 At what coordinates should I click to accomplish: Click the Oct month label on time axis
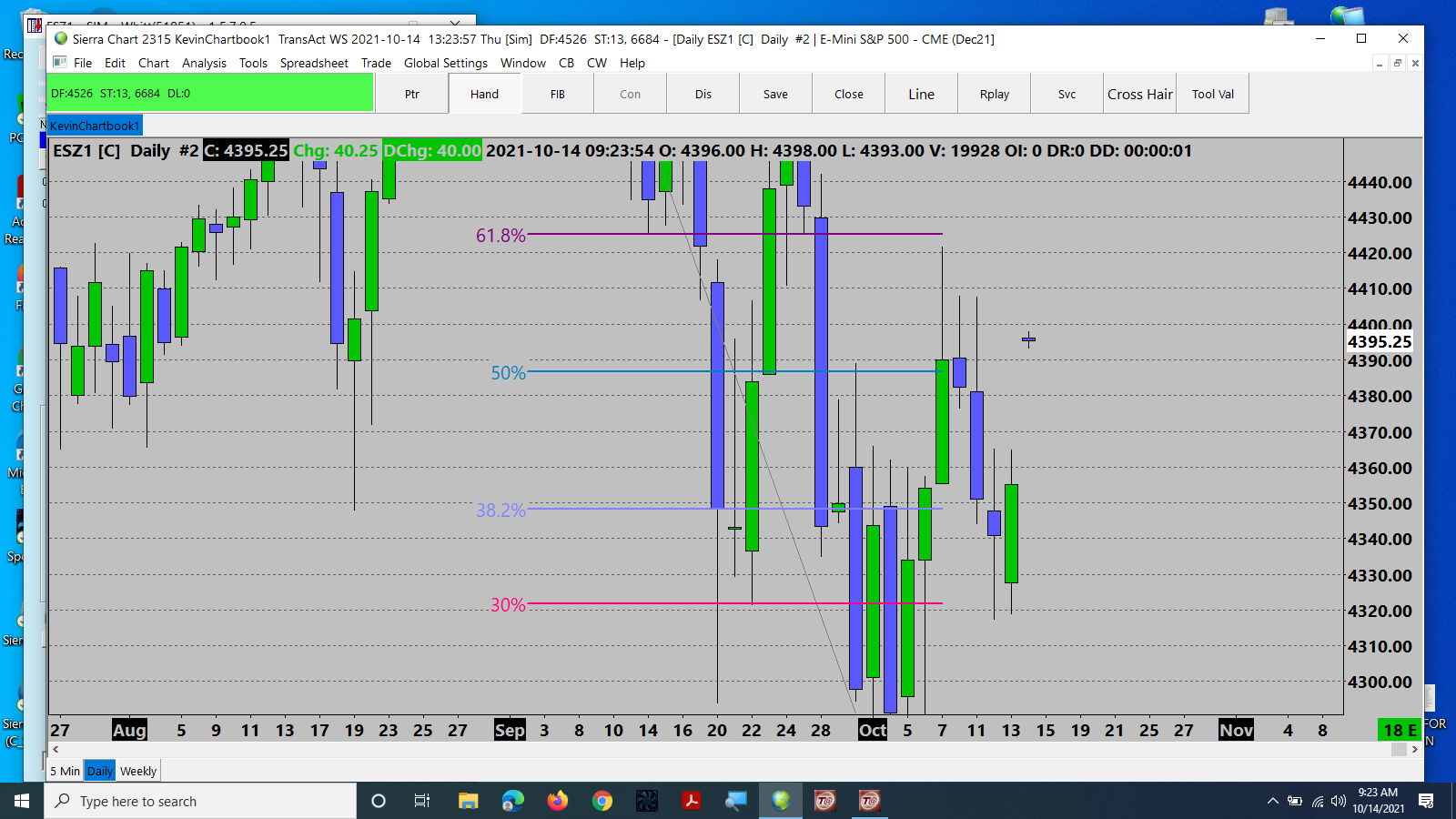coord(873,730)
